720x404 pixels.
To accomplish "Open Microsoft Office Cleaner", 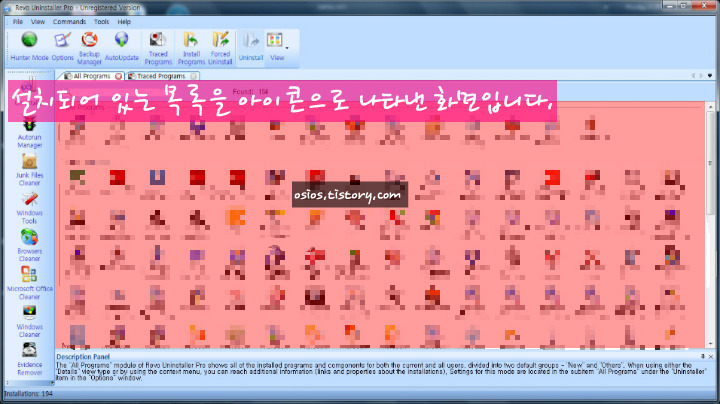I will 29,284.
